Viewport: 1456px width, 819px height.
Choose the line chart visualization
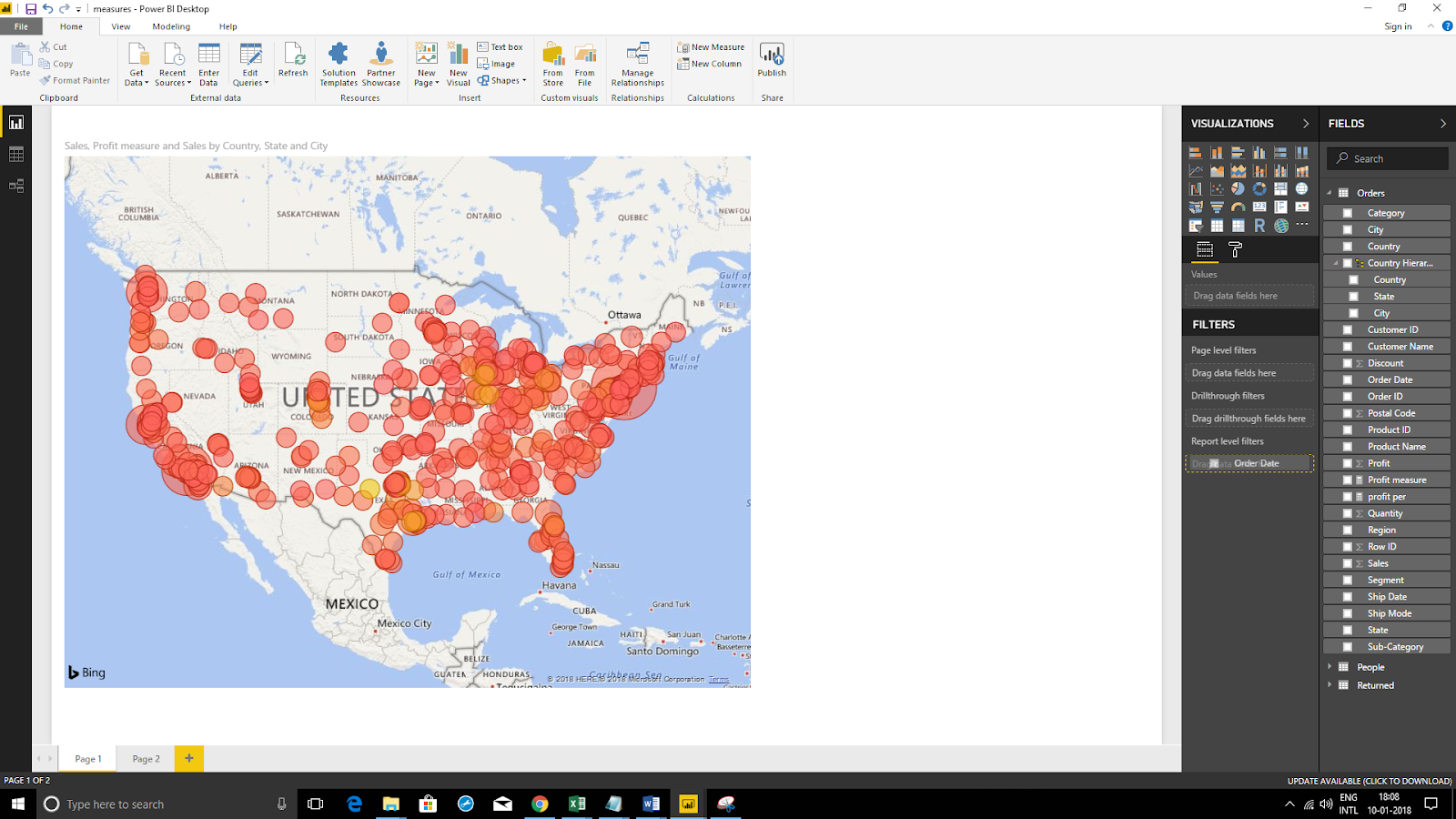1195,171
